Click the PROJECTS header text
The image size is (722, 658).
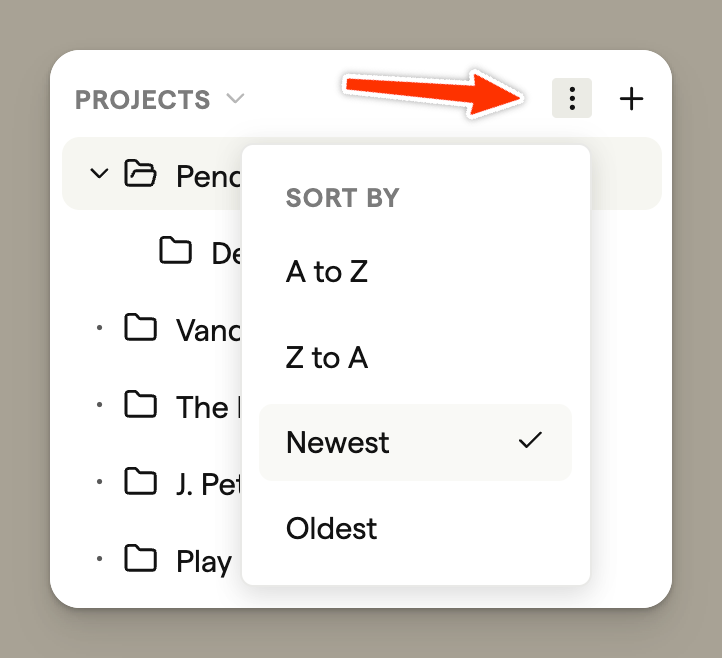tap(143, 100)
